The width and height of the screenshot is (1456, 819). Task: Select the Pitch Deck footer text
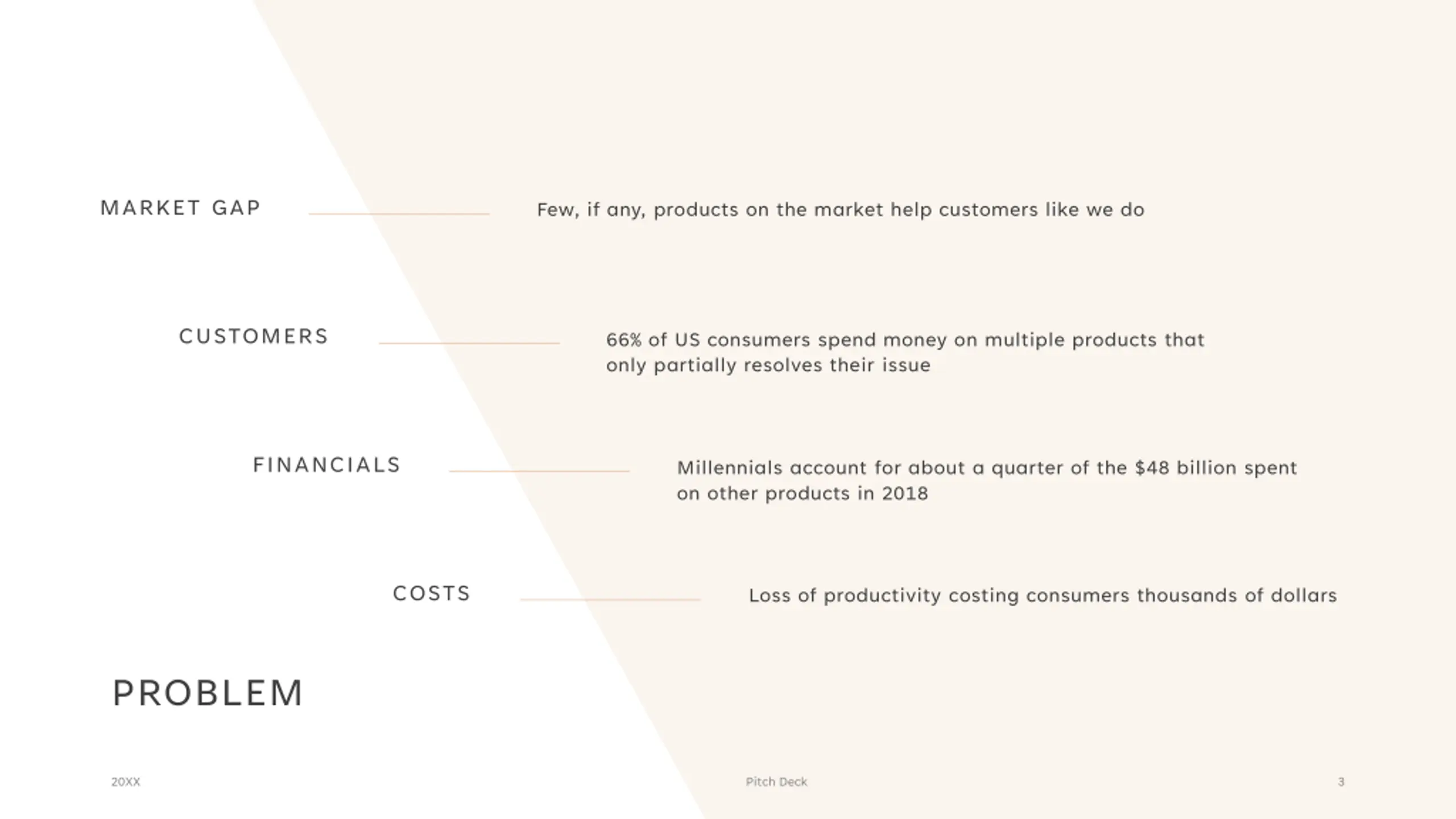click(776, 782)
